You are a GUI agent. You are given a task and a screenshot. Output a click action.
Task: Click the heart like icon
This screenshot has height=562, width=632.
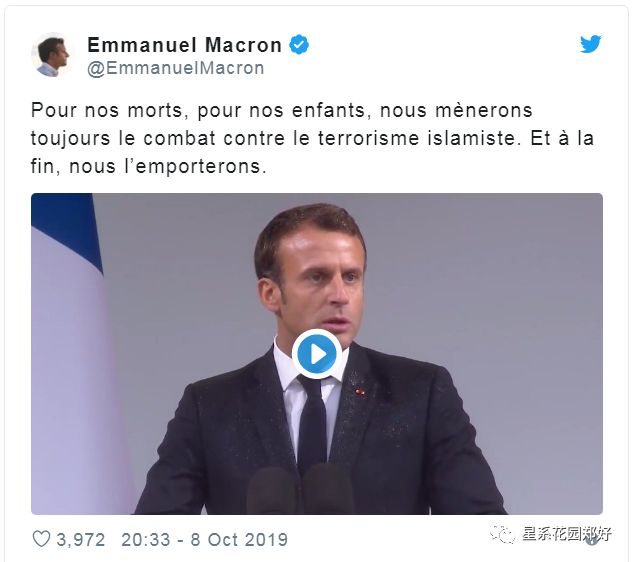(41, 539)
